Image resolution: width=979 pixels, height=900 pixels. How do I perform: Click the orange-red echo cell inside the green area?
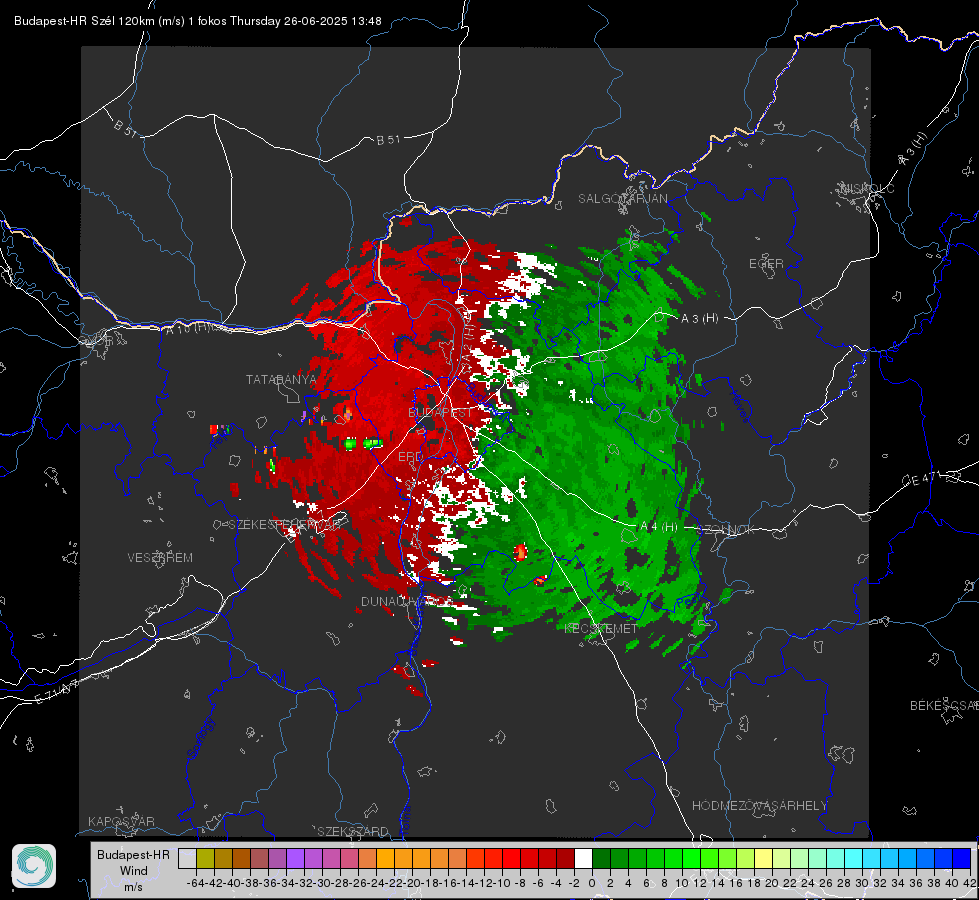tap(520, 551)
